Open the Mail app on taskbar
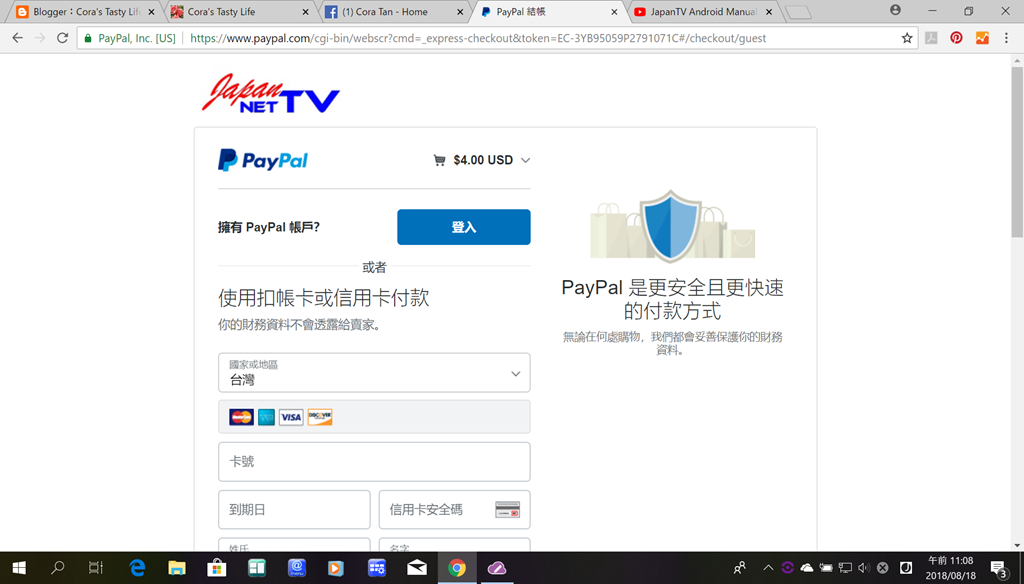Screen dimensions: 1024x584 [417, 568]
